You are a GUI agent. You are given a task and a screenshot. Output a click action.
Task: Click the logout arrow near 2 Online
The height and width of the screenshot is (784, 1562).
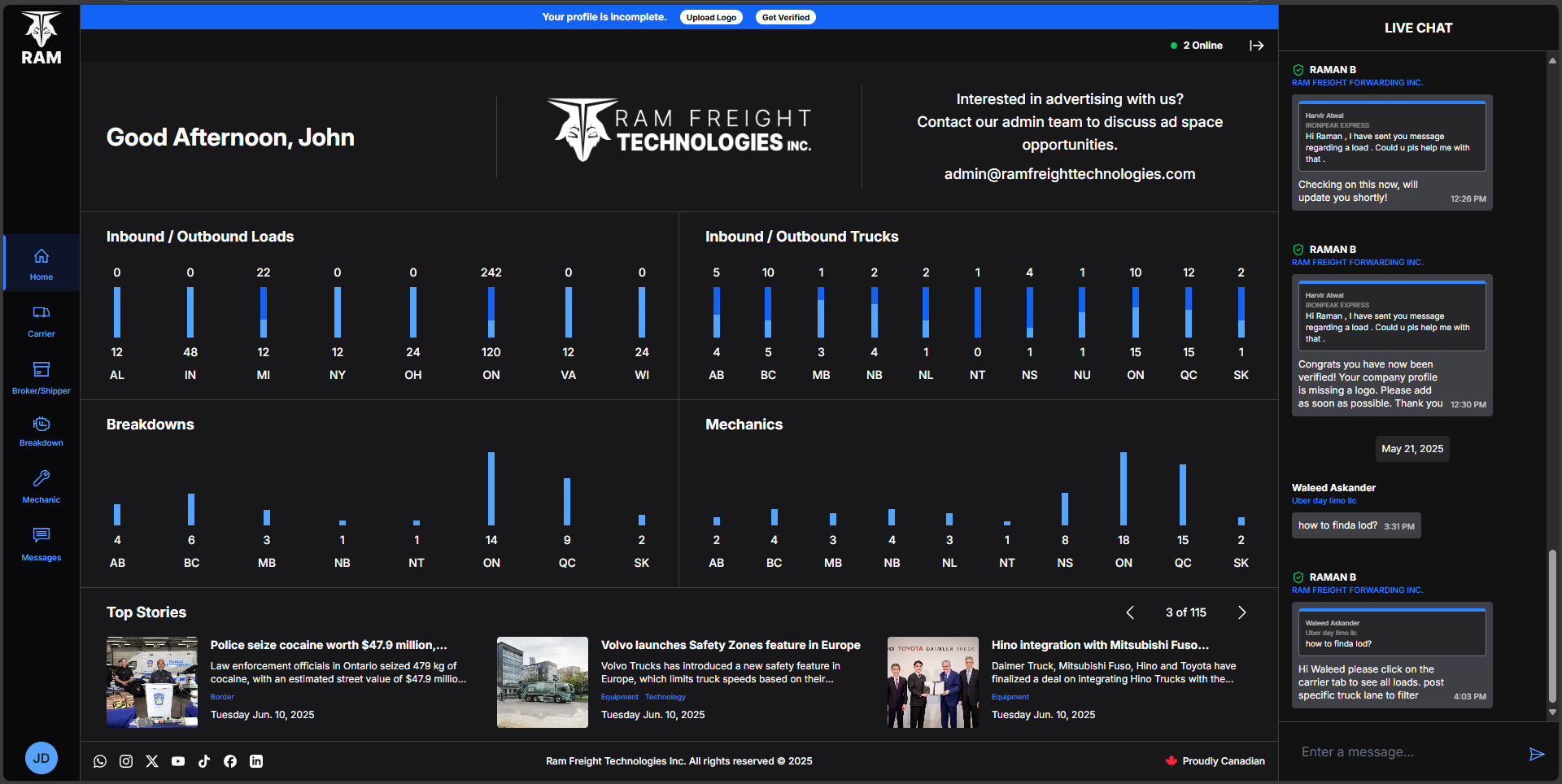pyautogui.click(x=1257, y=46)
